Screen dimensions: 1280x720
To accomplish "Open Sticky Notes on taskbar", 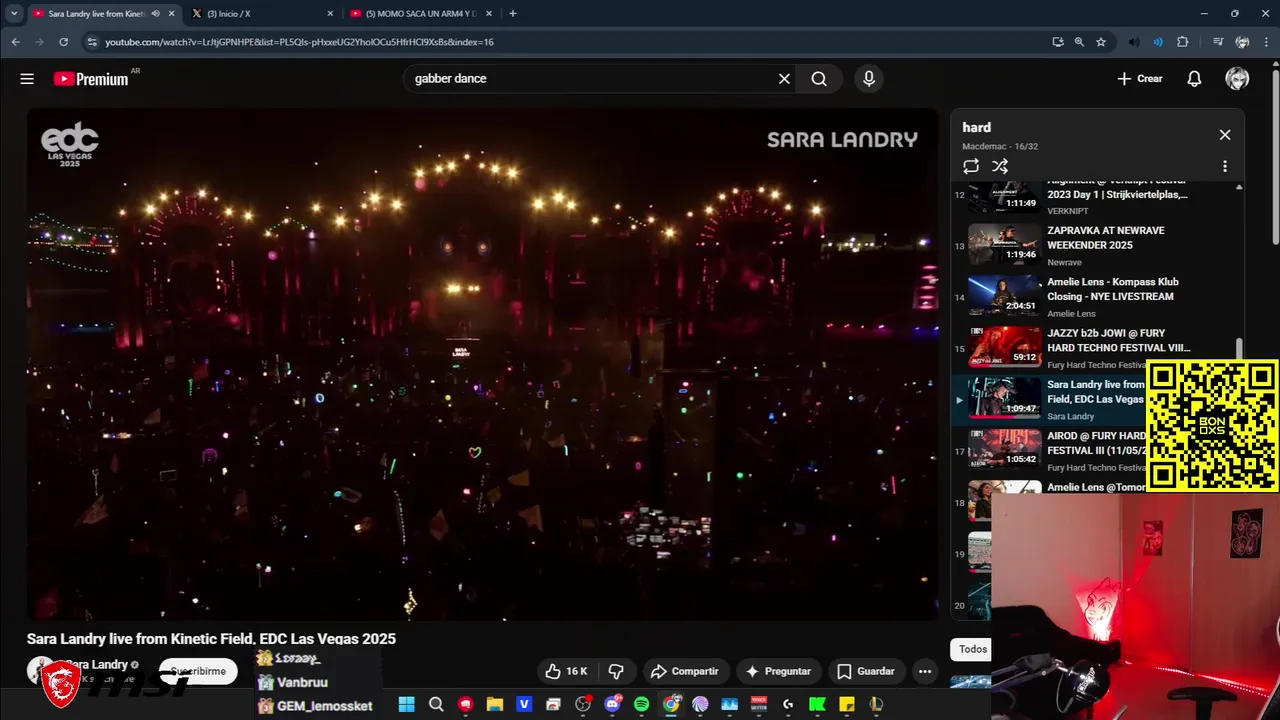I will click(847, 705).
